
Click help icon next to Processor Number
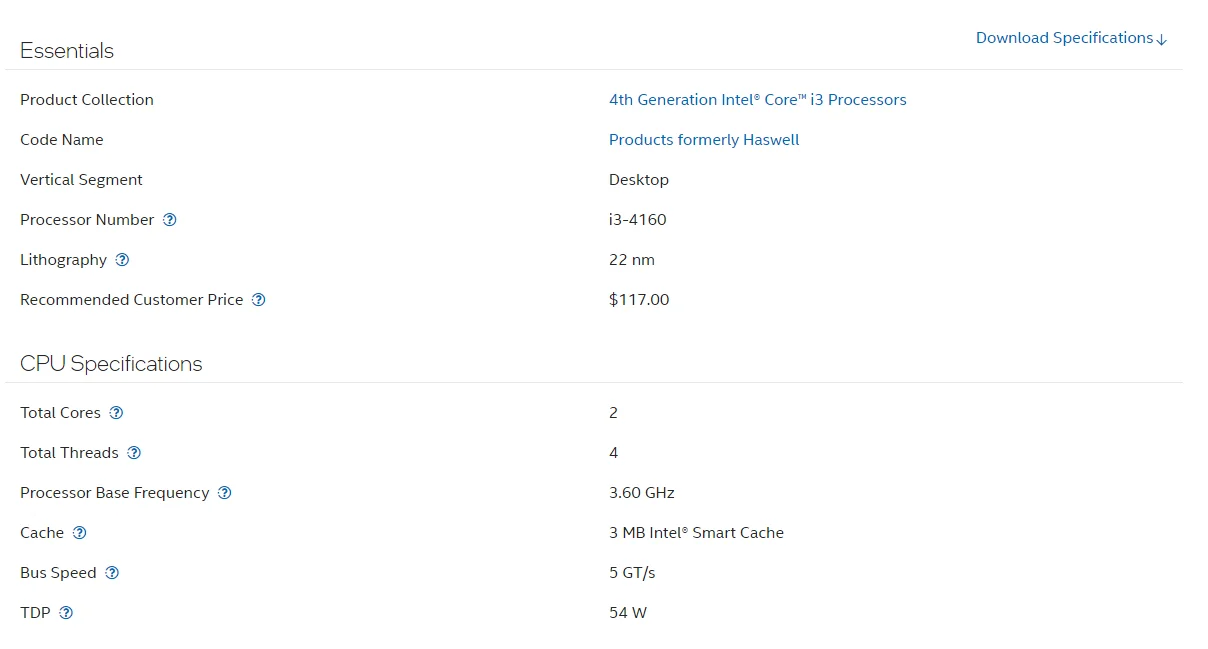tap(170, 220)
